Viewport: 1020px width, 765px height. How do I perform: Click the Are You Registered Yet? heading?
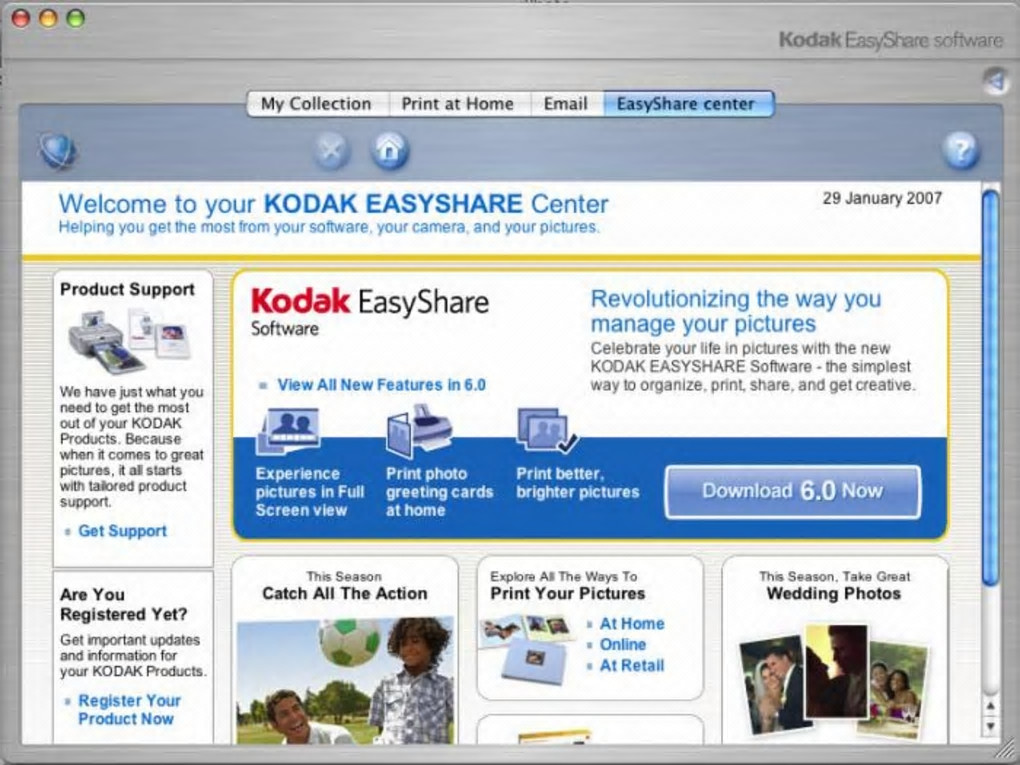coord(124,604)
